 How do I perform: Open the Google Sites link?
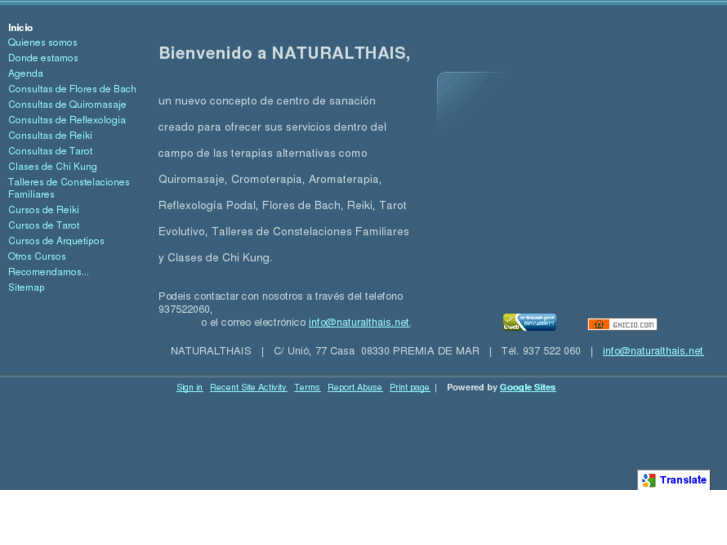527,388
